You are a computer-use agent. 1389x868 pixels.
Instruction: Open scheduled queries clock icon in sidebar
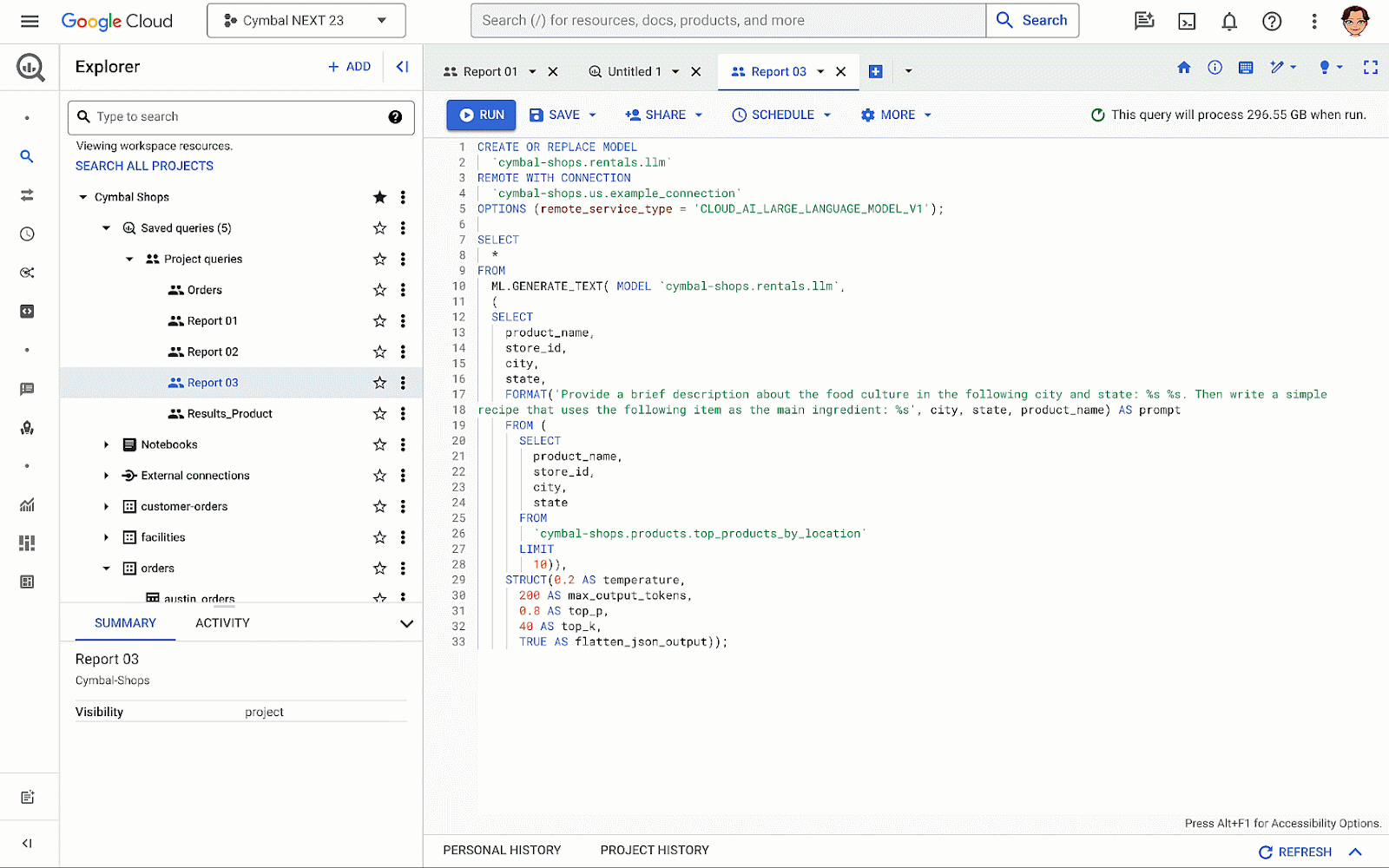pyautogui.click(x=27, y=234)
